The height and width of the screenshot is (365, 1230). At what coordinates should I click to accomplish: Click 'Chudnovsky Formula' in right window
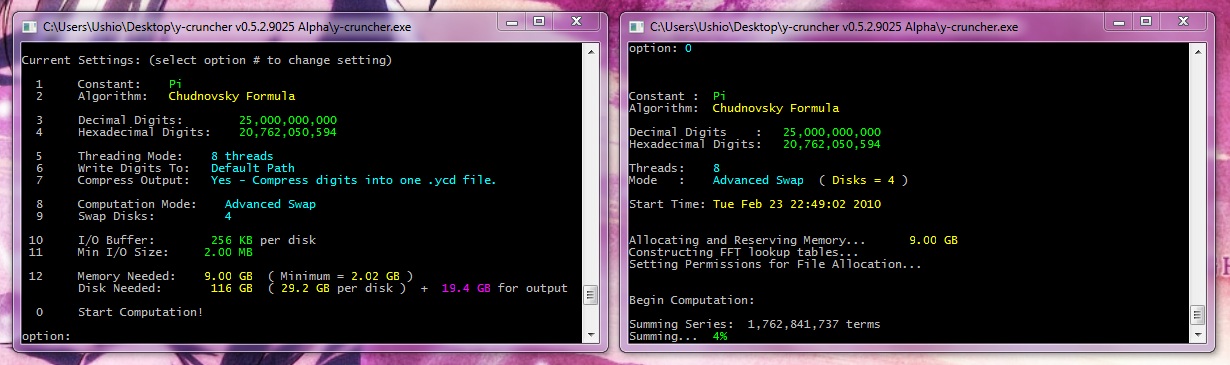[776, 108]
